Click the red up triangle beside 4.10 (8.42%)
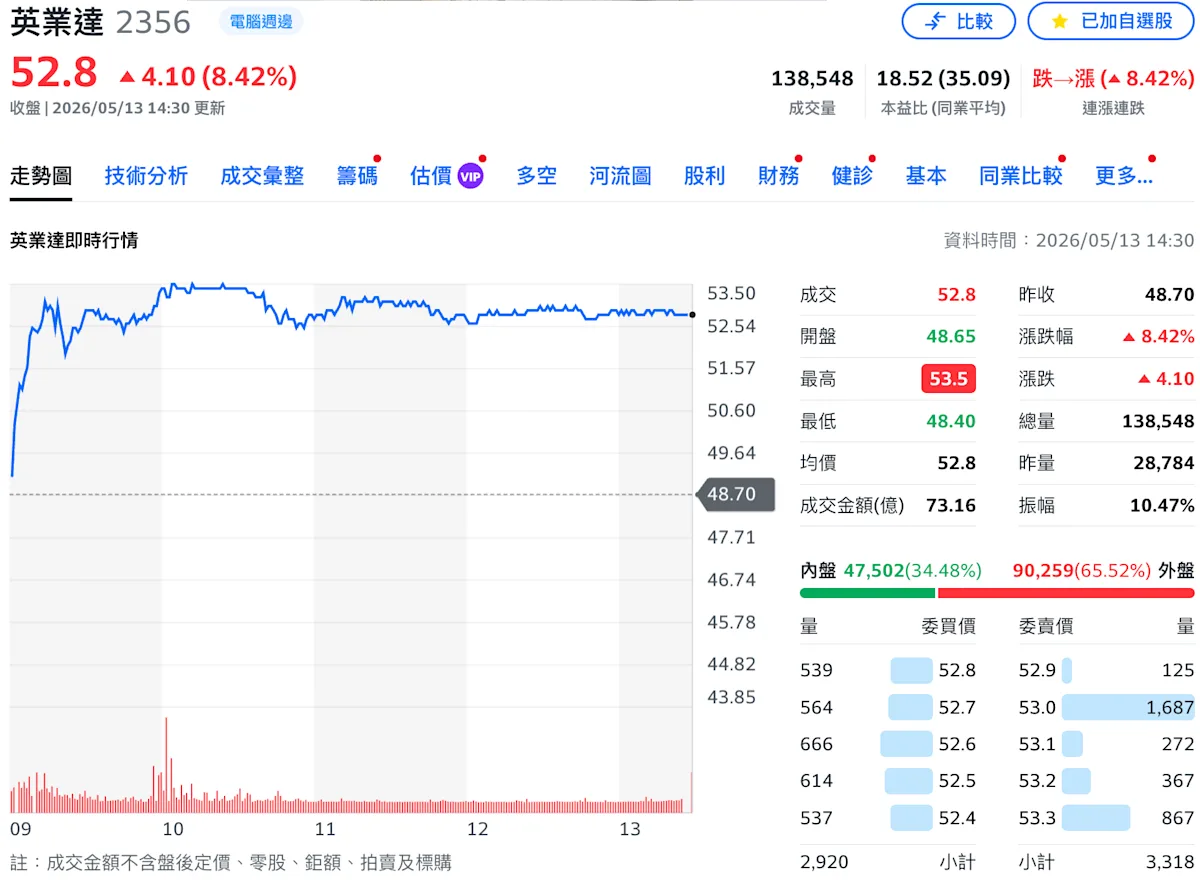Image resolution: width=1200 pixels, height=880 pixels. point(127,76)
